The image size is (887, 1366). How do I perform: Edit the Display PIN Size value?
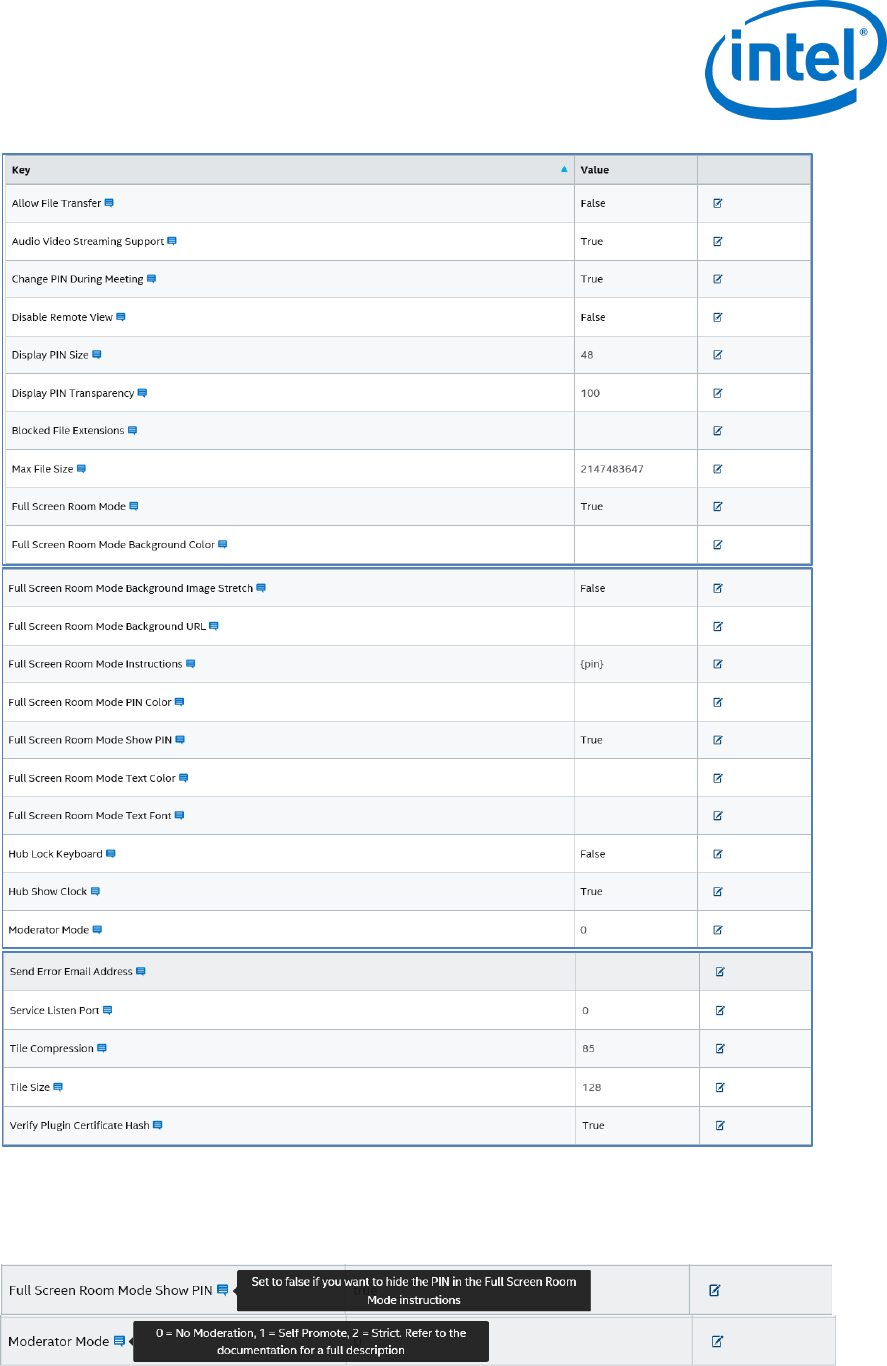[718, 355]
